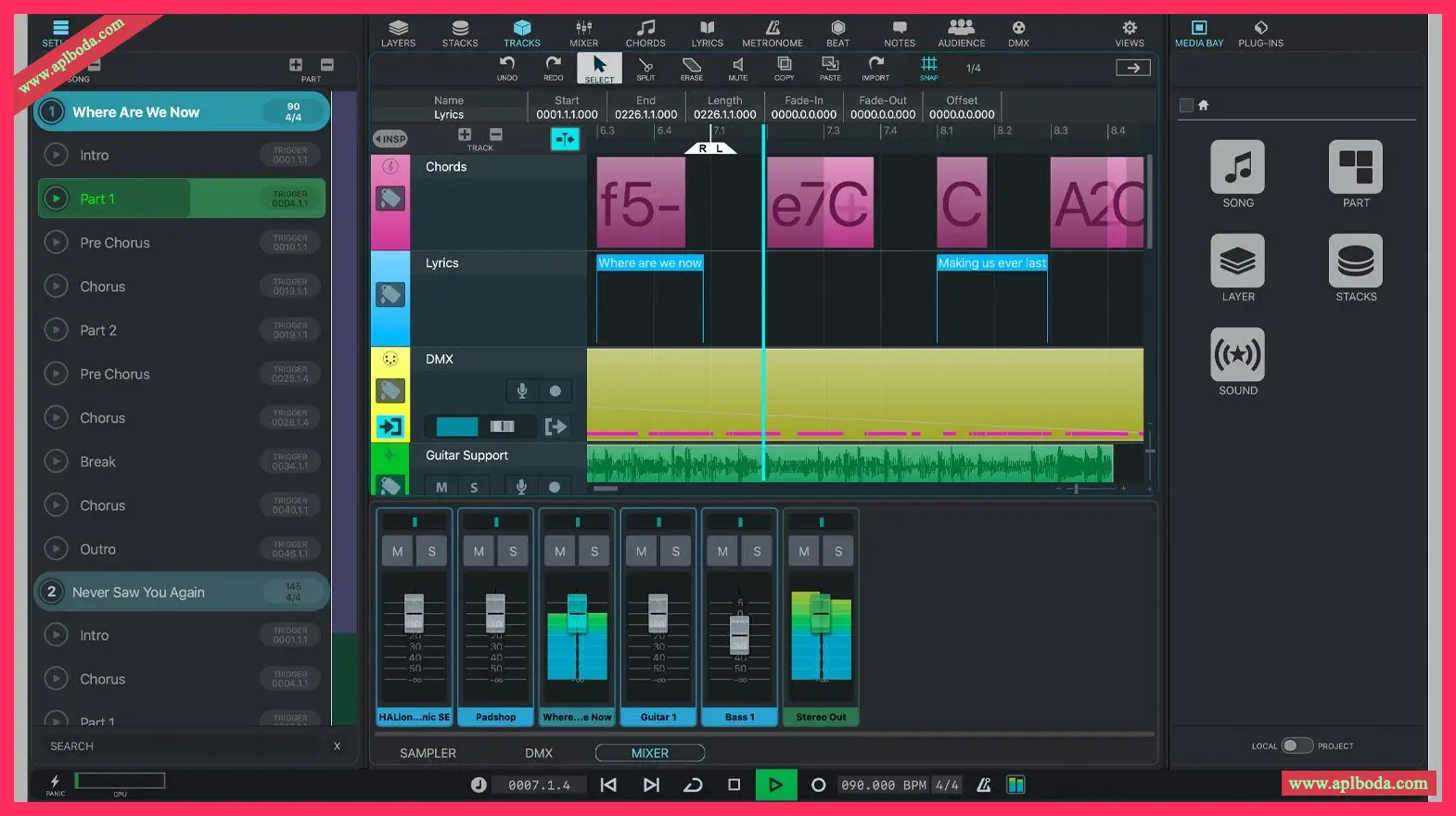Select the bottom Mixer tab
1456x816 pixels.
click(650, 753)
